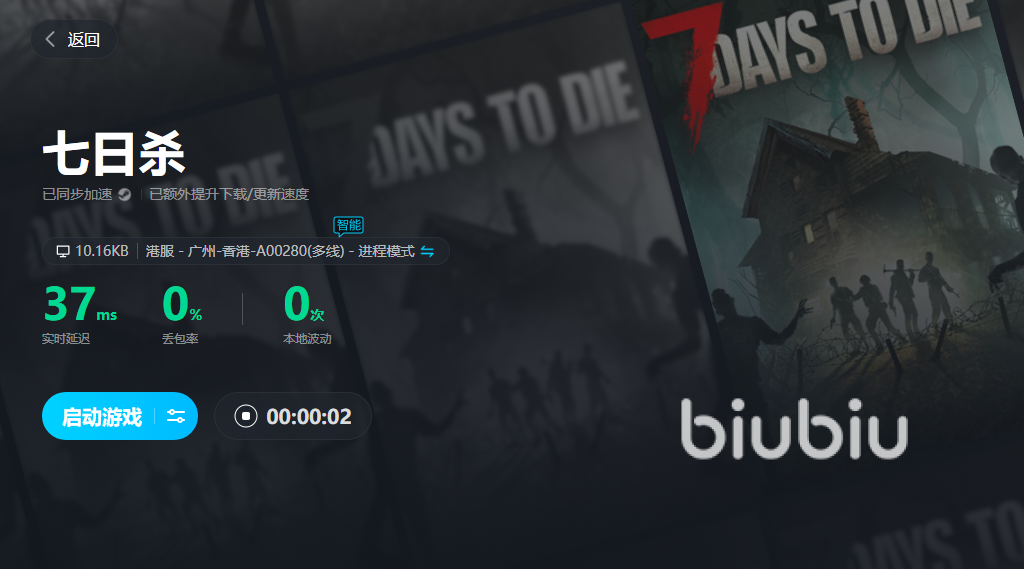Go back via the 返回 label

pos(84,40)
